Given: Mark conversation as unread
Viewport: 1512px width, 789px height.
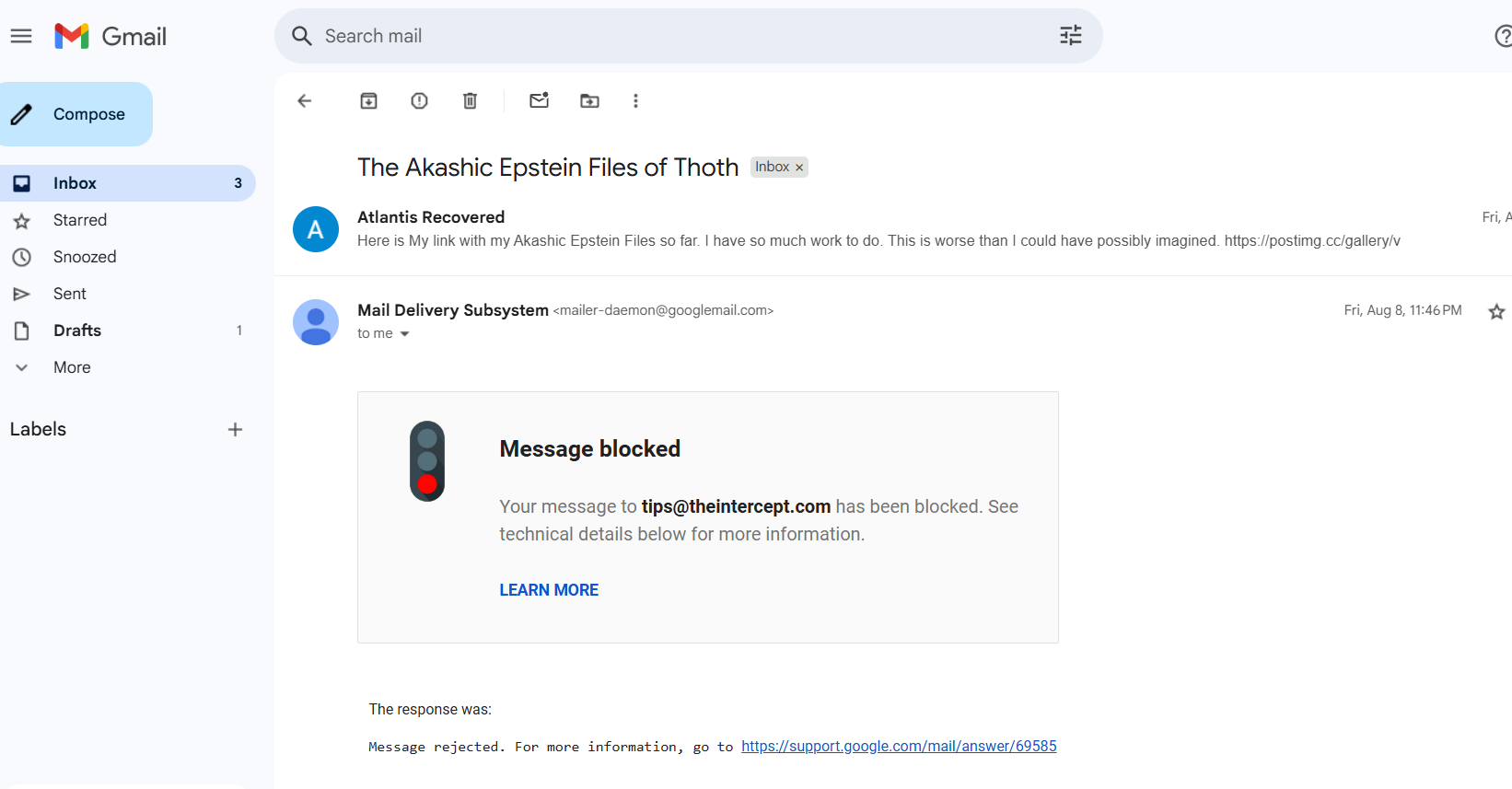Looking at the screenshot, I should (x=540, y=100).
